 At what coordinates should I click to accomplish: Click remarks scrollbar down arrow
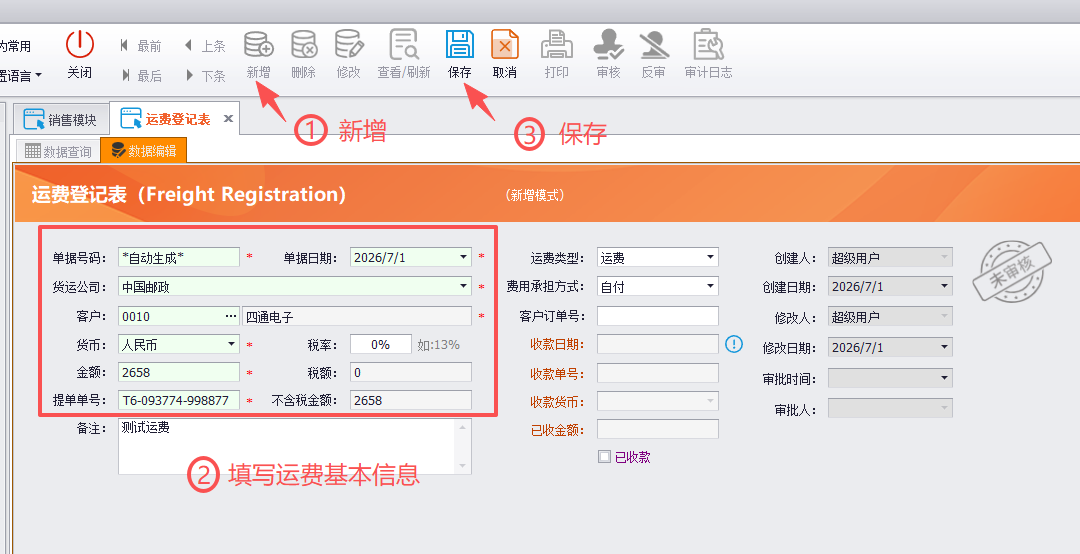463,466
